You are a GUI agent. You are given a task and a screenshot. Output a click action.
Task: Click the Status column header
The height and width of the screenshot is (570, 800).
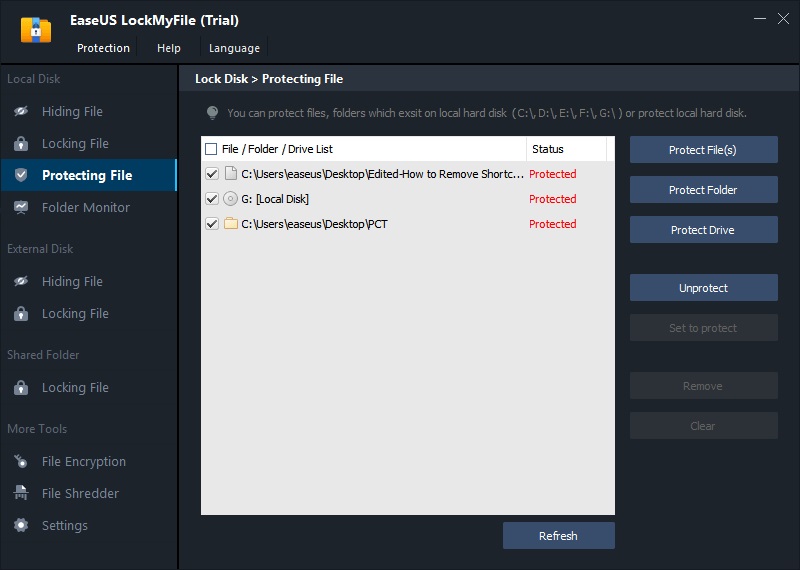pyautogui.click(x=566, y=149)
